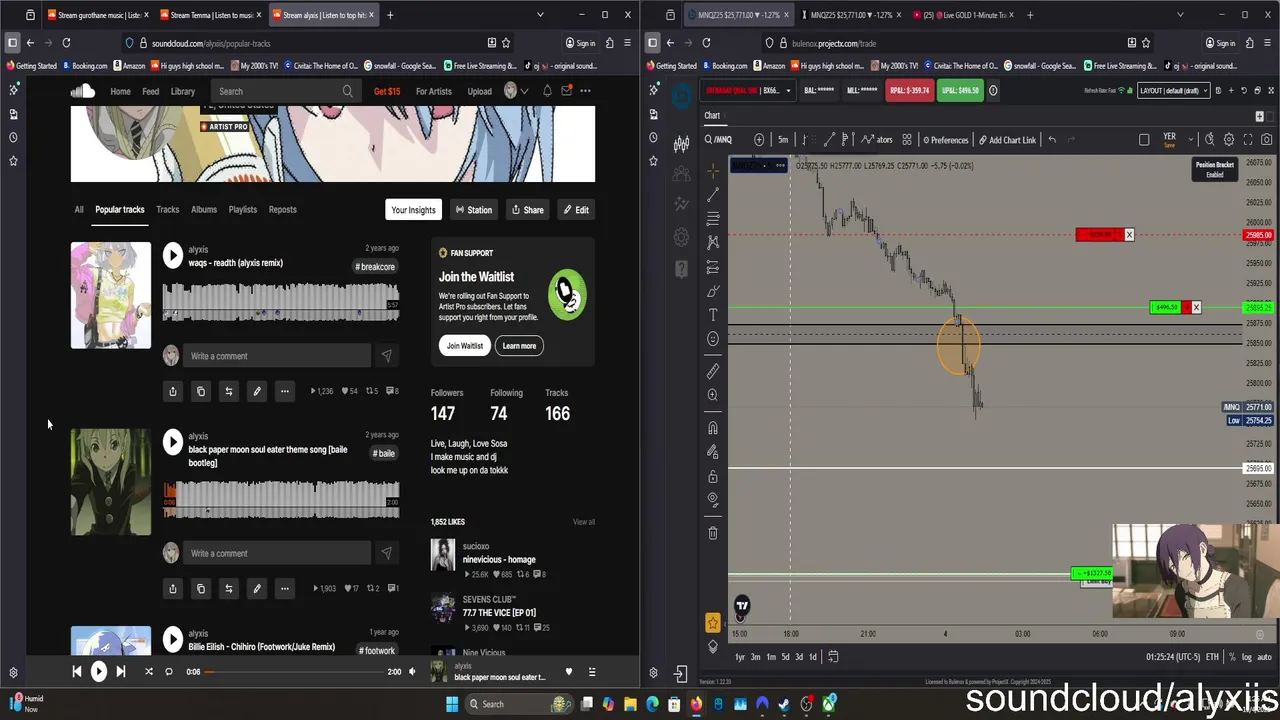Toggle repeat in the bottom player
1280x720 pixels.
point(169,672)
